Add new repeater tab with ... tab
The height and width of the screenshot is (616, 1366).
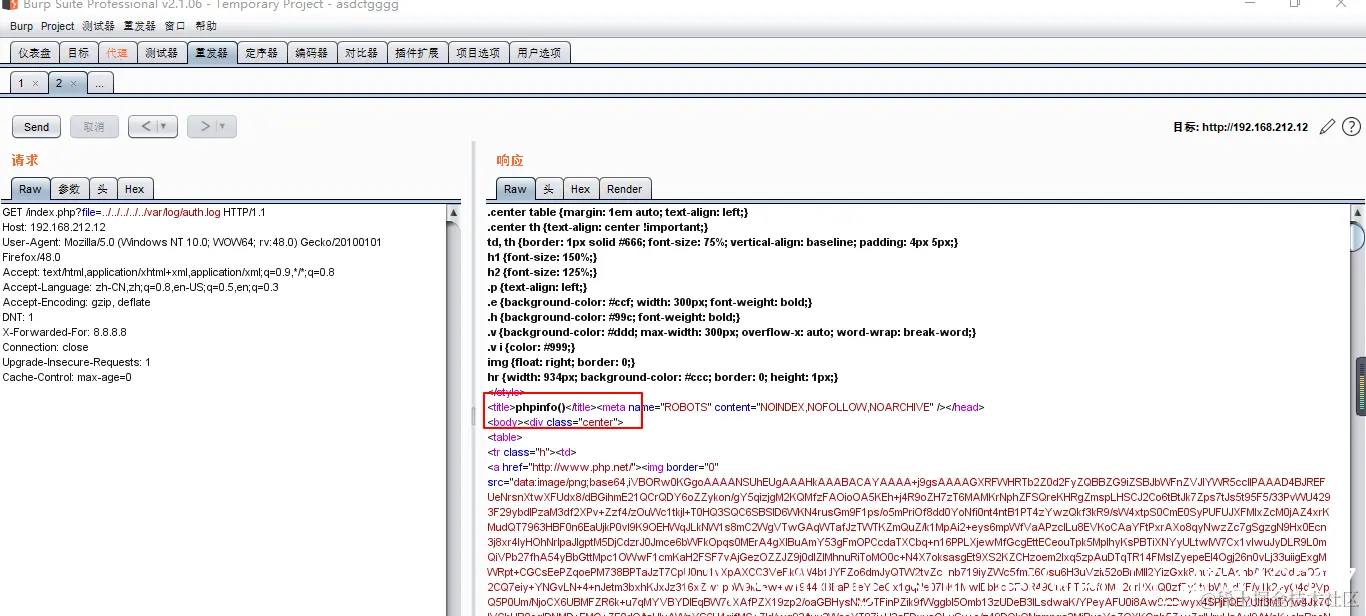pyautogui.click(x=100, y=84)
